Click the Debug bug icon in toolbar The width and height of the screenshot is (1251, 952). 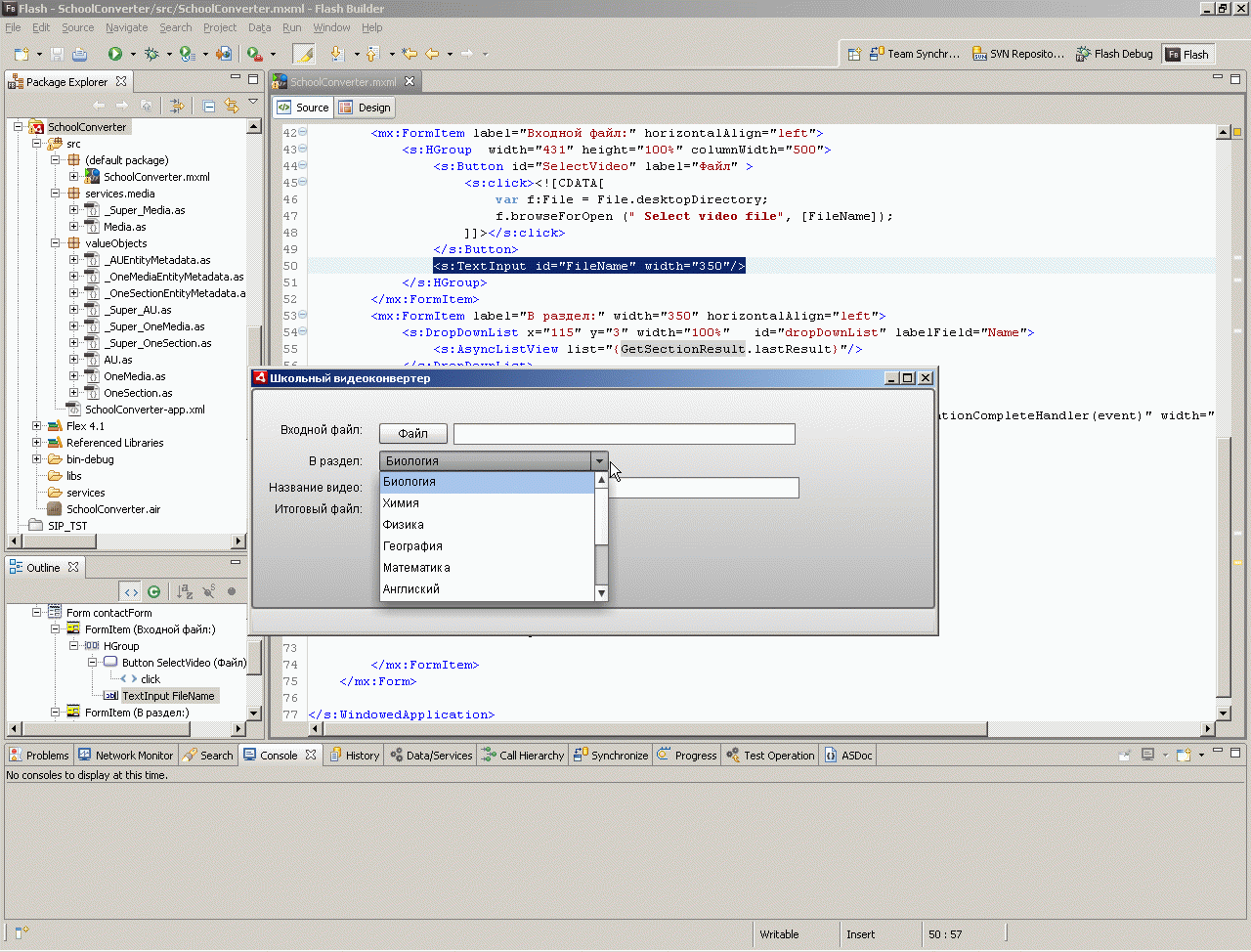(151, 54)
